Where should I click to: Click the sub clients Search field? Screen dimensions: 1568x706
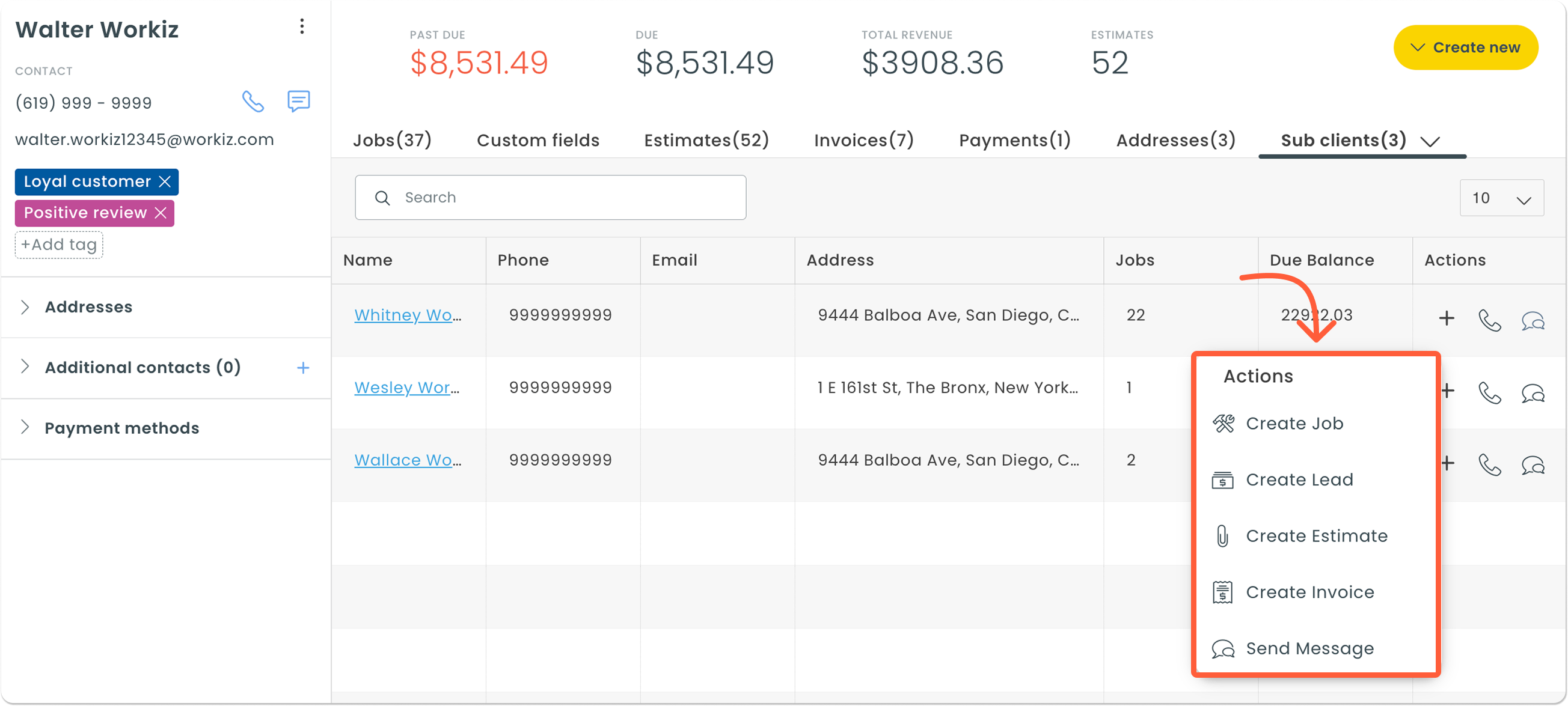coord(550,198)
